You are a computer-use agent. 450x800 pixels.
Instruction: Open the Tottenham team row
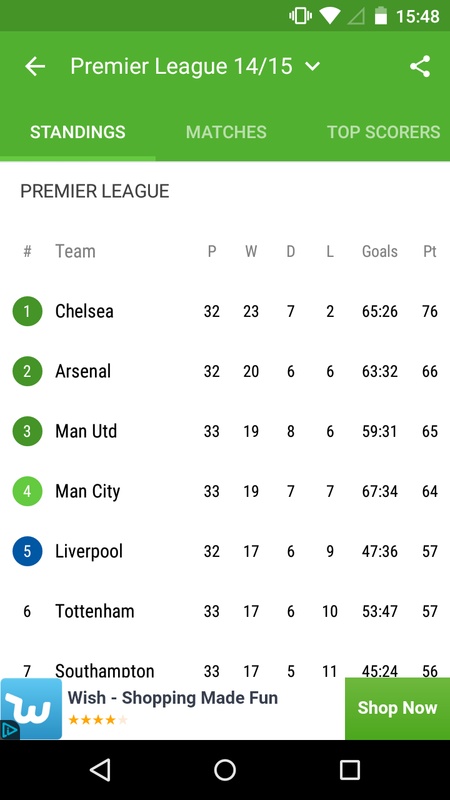click(225, 611)
